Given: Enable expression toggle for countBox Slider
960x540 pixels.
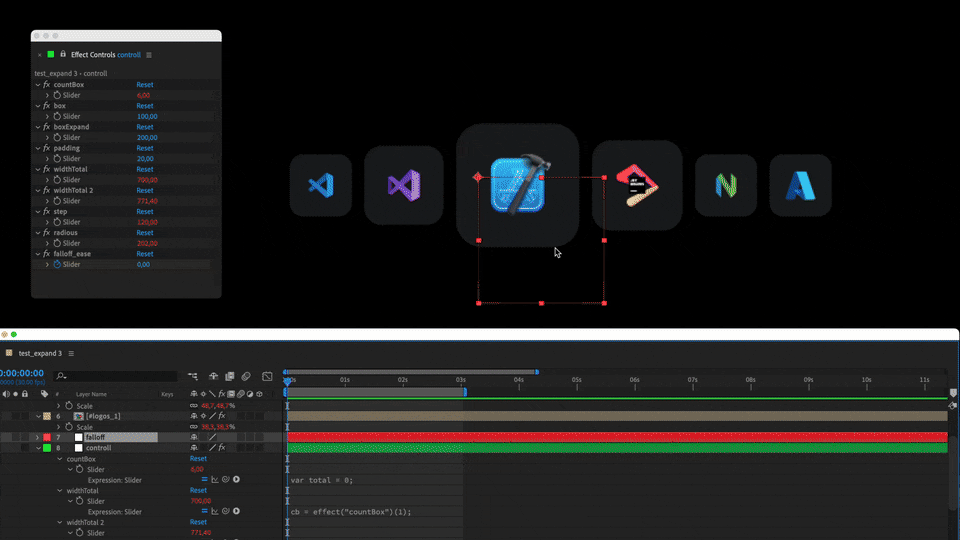Looking at the screenshot, I should click(204, 479).
